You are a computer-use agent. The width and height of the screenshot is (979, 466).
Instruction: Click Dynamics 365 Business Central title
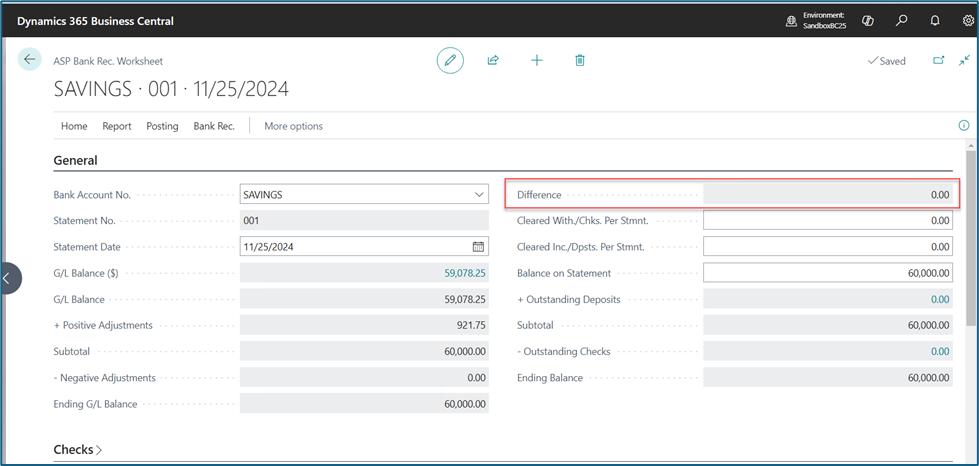(x=96, y=21)
